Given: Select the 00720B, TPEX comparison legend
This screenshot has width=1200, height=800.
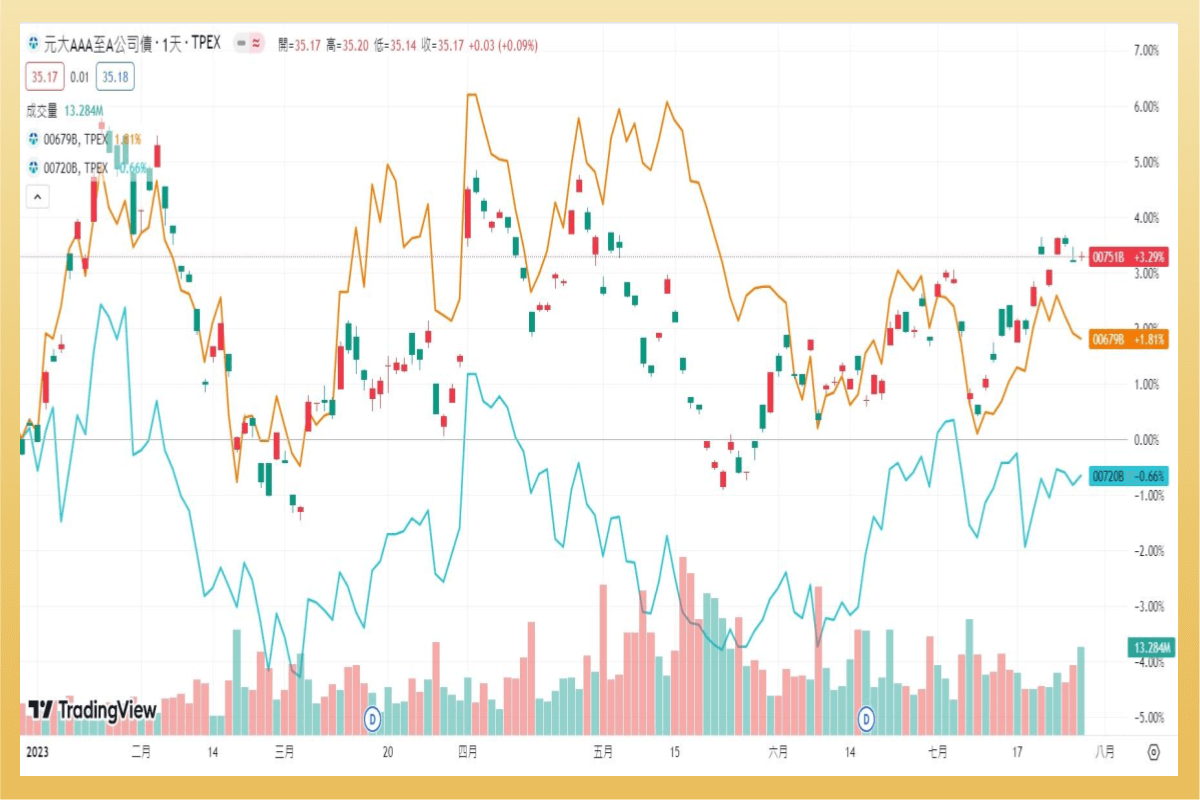Looking at the screenshot, I should point(76,168).
